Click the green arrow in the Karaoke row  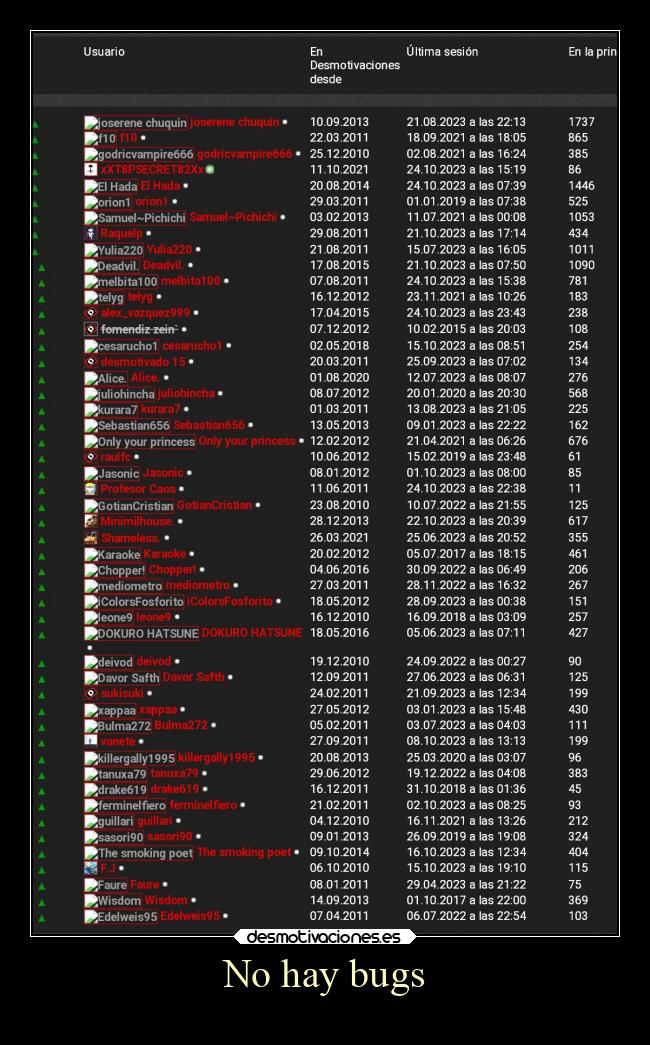click(x=41, y=554)
